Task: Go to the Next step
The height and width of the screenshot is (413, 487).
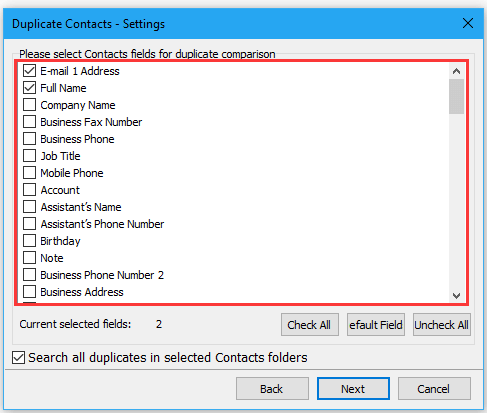Action: (x=353, y=389)
